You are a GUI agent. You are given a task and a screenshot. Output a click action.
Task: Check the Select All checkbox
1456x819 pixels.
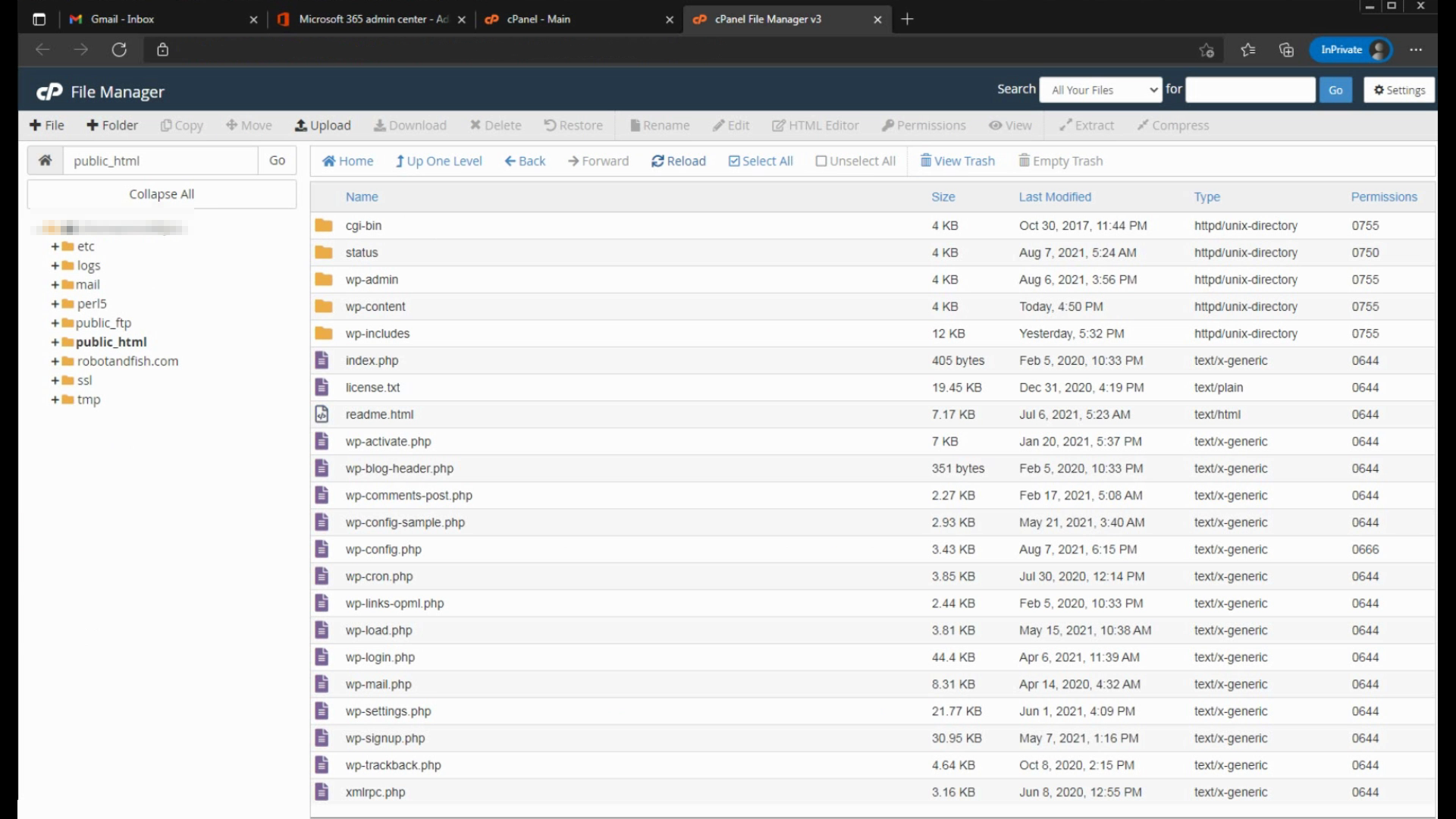click(734, 162)
